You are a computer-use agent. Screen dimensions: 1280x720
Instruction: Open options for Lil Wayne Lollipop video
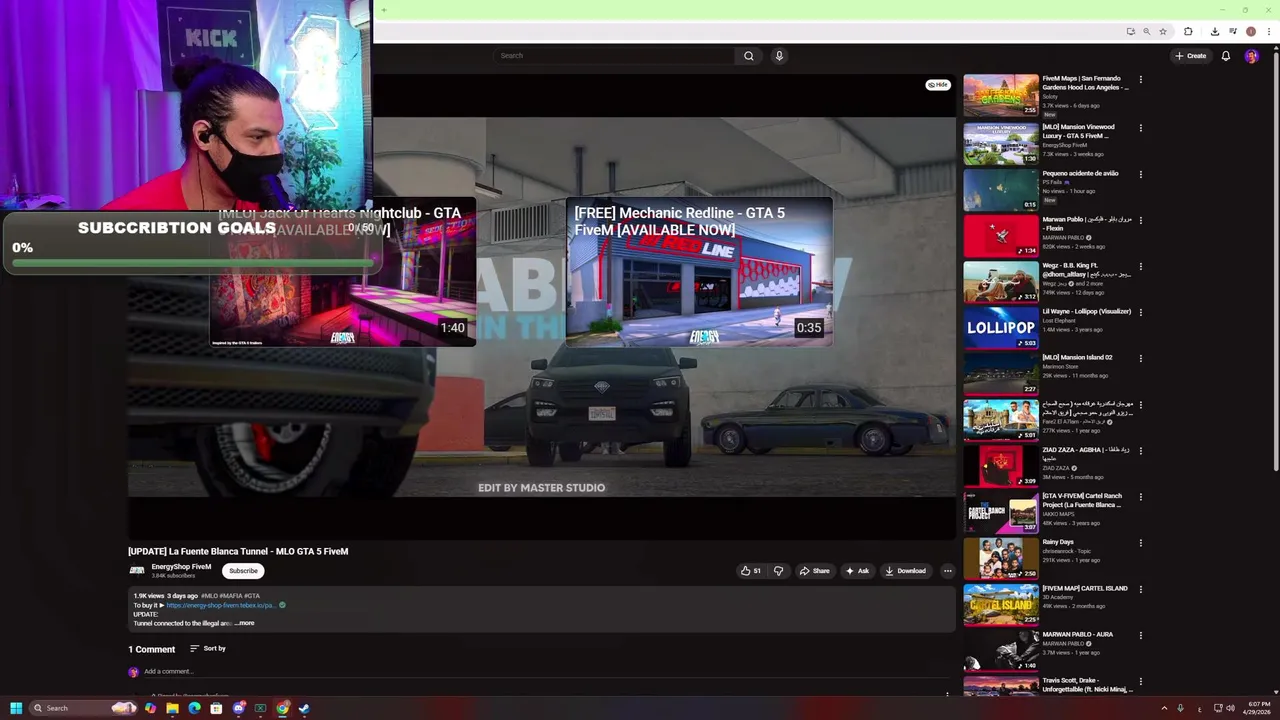(x=1140, y=312)
